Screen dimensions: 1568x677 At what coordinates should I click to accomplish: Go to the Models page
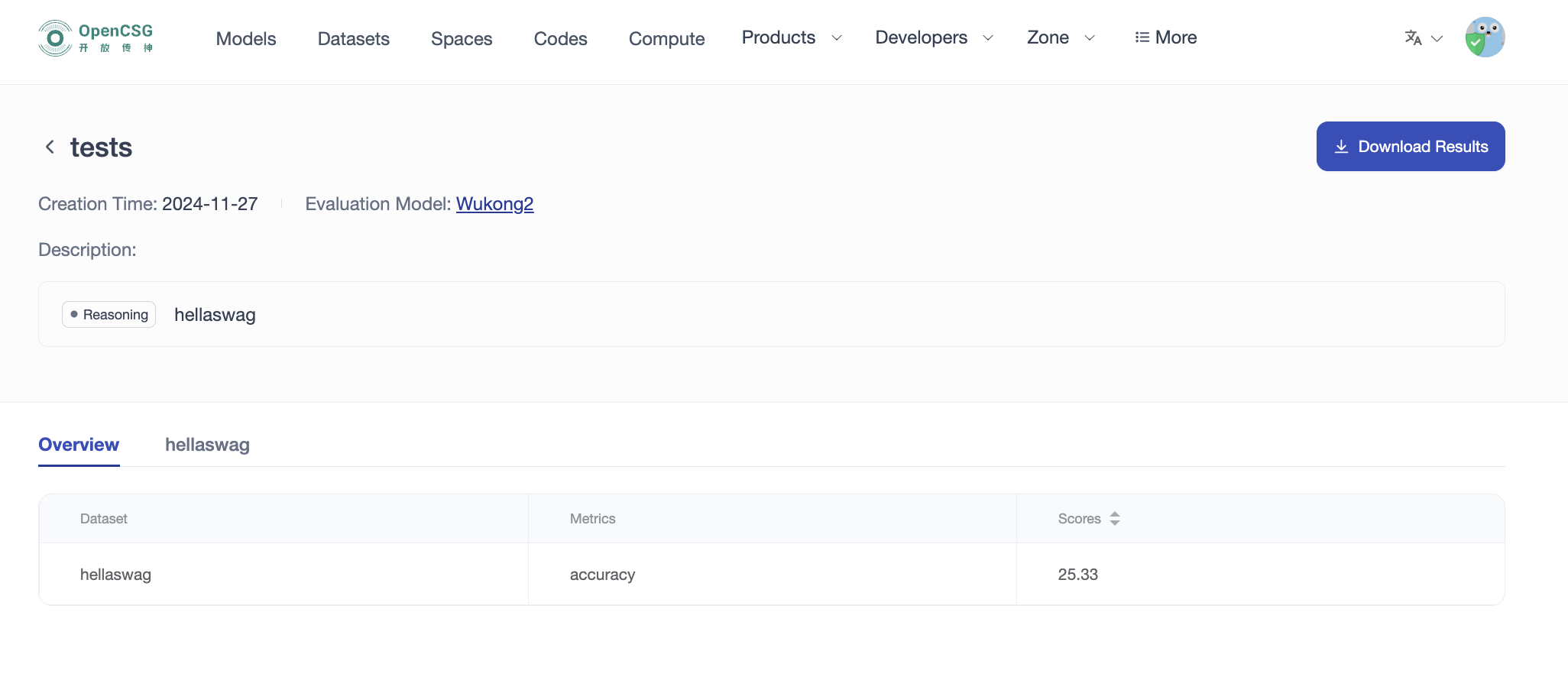[246, 39]
